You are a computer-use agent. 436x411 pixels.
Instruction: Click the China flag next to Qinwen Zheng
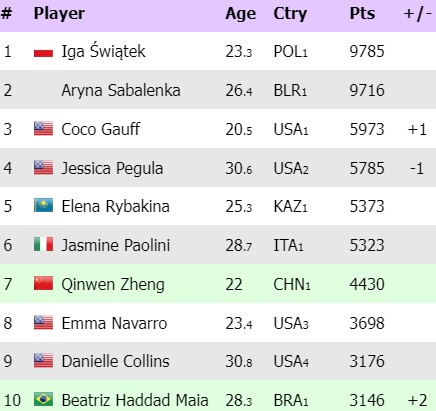43,283
